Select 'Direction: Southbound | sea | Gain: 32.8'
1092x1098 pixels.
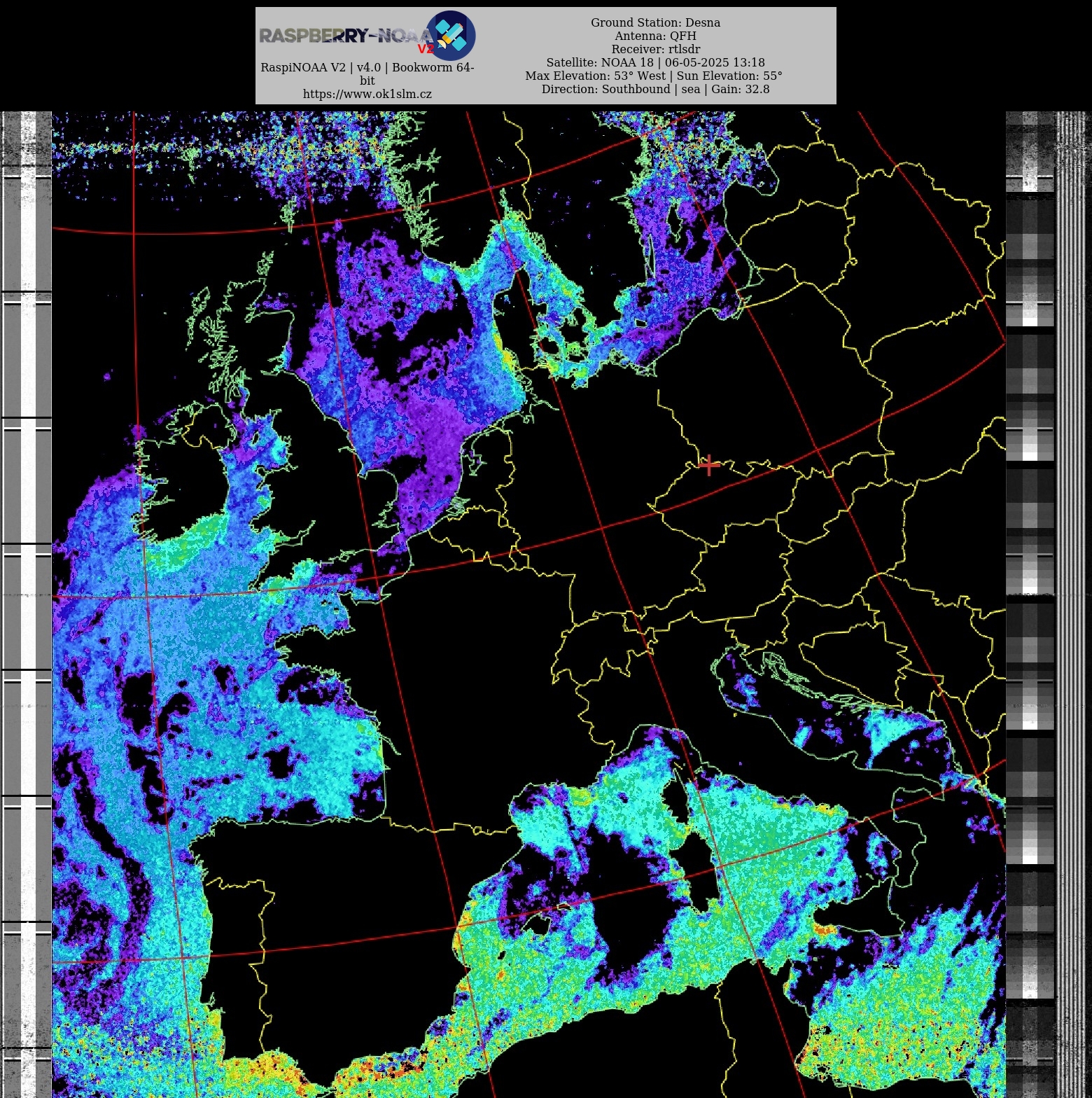tap(655, 89)
